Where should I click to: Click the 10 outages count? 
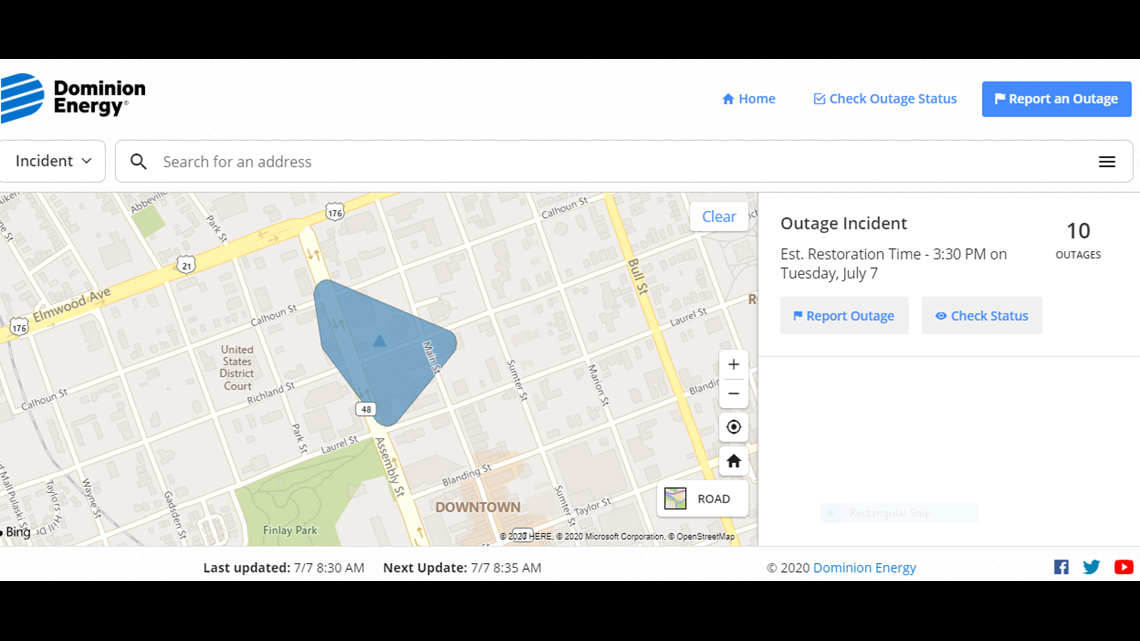coord(1078,240)
